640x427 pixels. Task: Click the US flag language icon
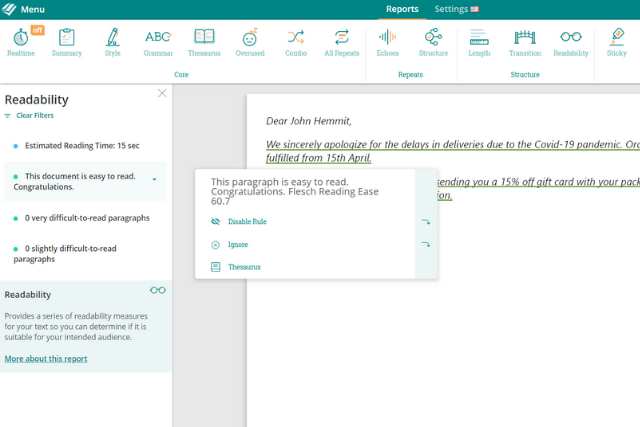pyautogui.click(x=474, y=9)
